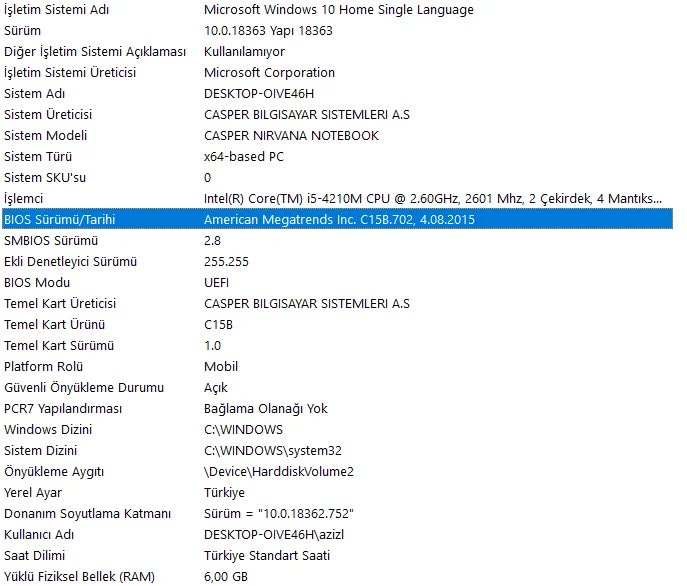Select Yüklü Fiziksel Bellek (RAM) label
687x586 pixels.
pyautogui.click(x=80, y=577)
